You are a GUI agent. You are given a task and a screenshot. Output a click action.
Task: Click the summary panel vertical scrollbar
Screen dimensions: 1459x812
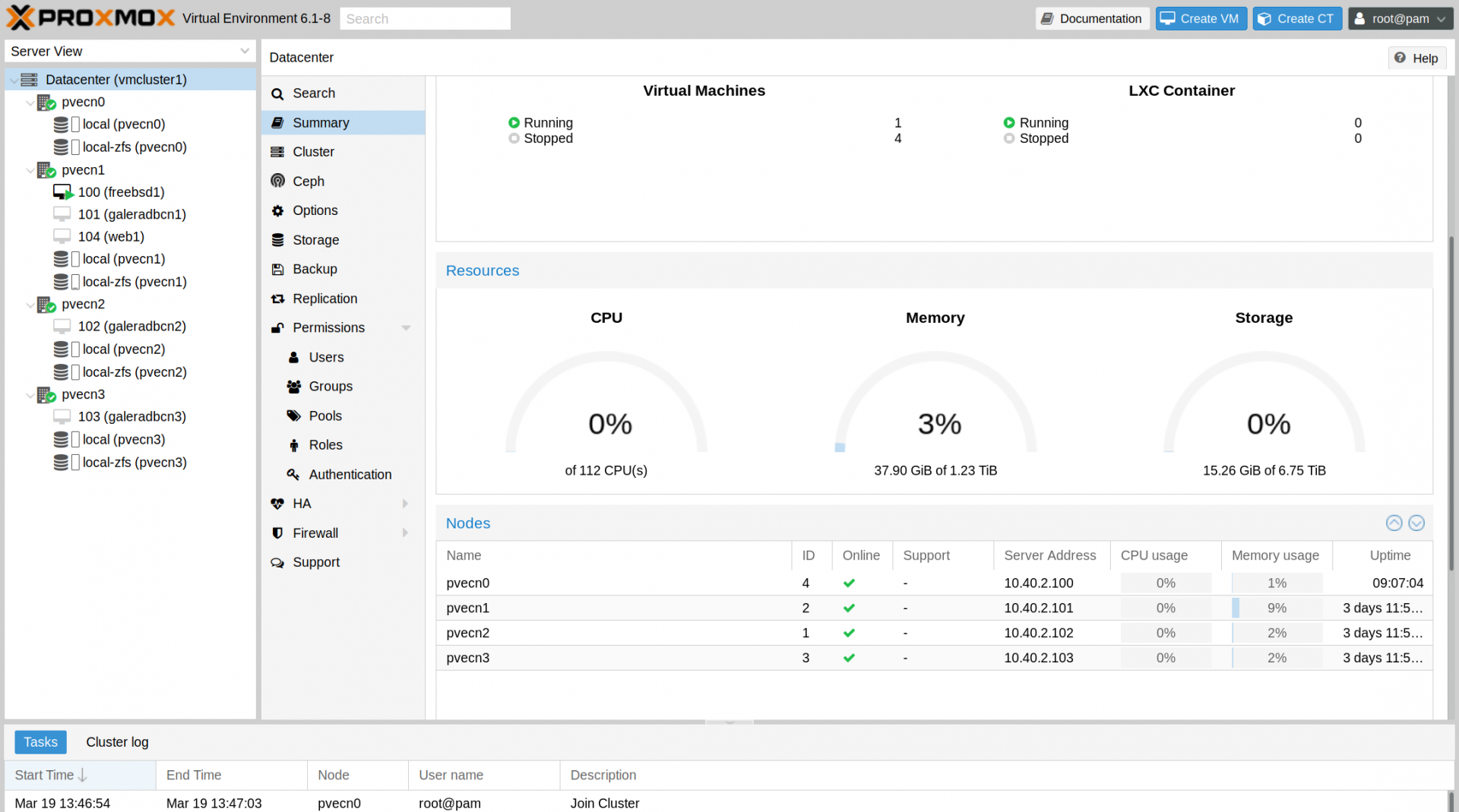tap(1451, 403)
